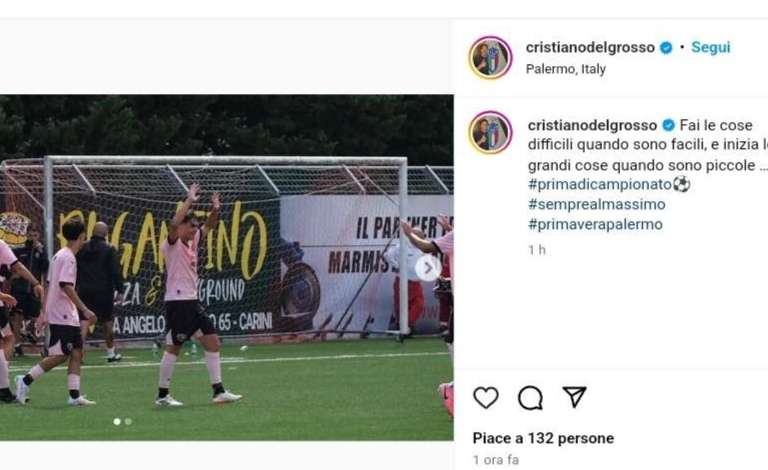768x470 pixels.
Task: Select the first carousel dot indicator
Action: (x=117, y=421)
